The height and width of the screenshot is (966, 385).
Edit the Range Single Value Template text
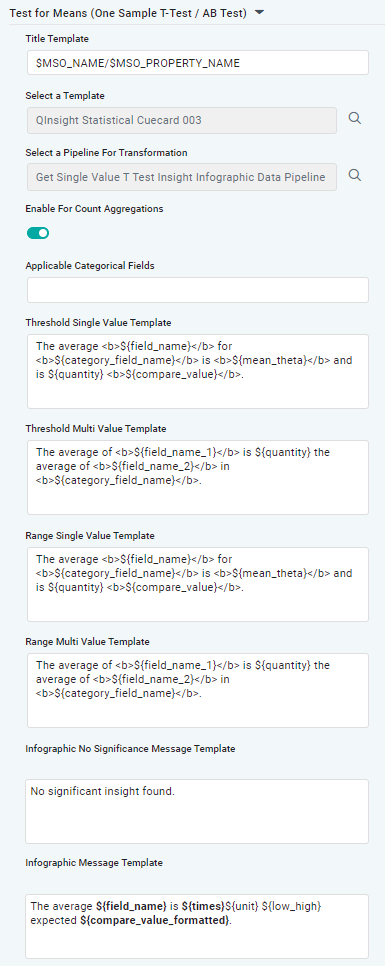(198, 584)
